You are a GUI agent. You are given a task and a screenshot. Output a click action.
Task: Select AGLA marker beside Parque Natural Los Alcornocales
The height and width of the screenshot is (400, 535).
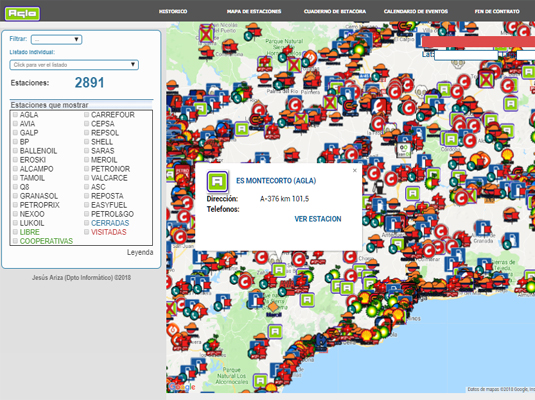coord(260,381)
